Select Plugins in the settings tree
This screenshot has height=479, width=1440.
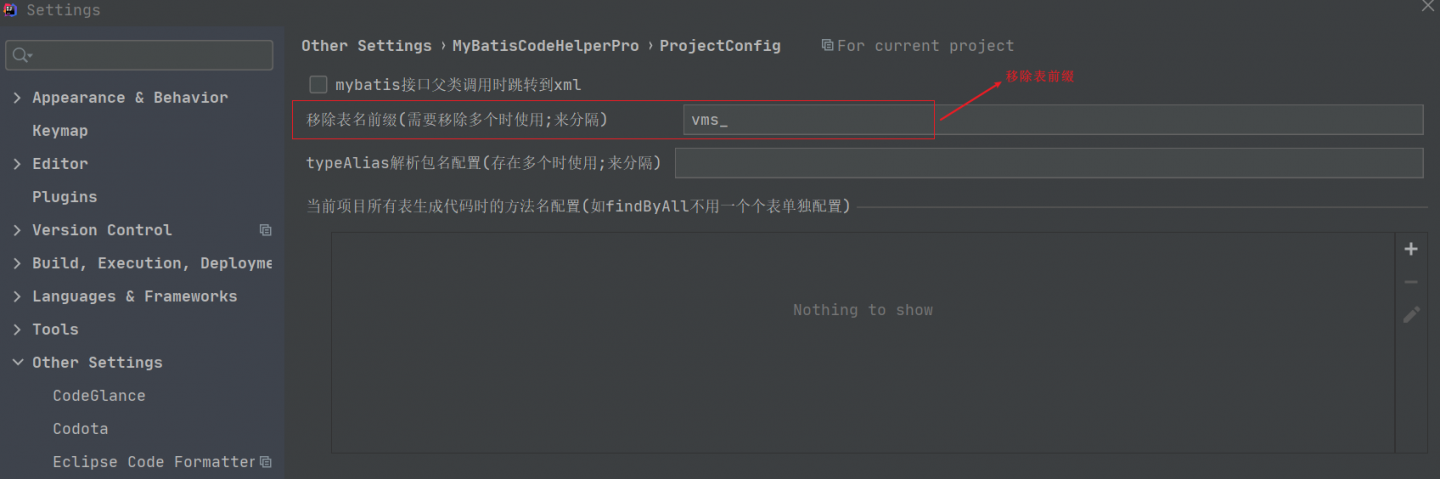pos(64,197)
